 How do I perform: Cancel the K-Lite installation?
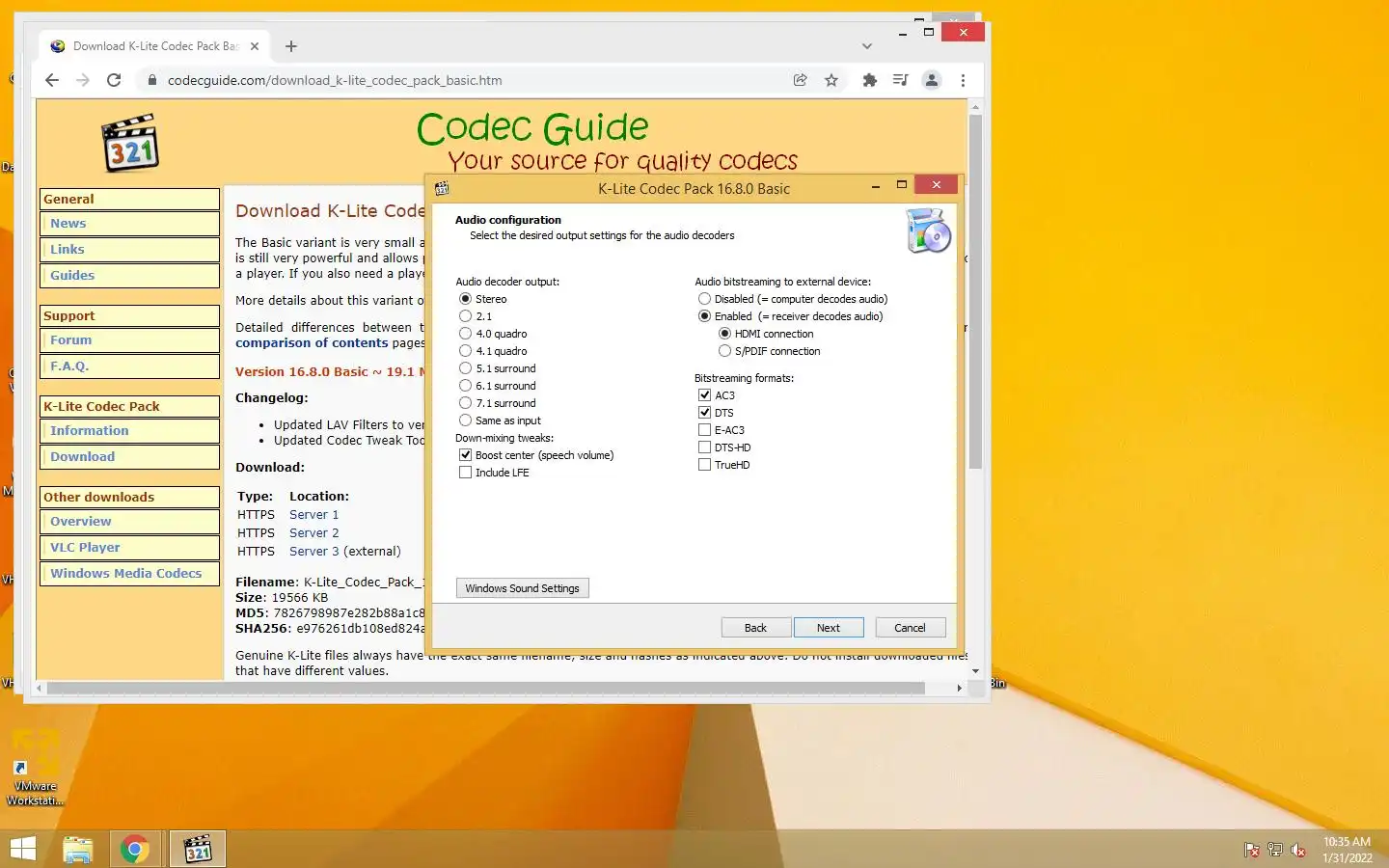click(x=910, y=628)
